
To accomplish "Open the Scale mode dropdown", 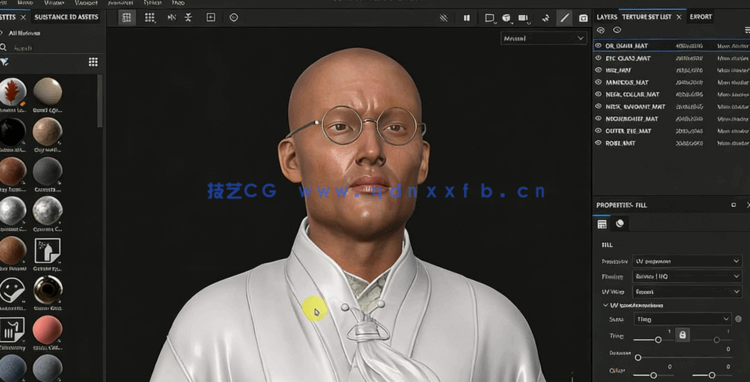I will (683, 319).
